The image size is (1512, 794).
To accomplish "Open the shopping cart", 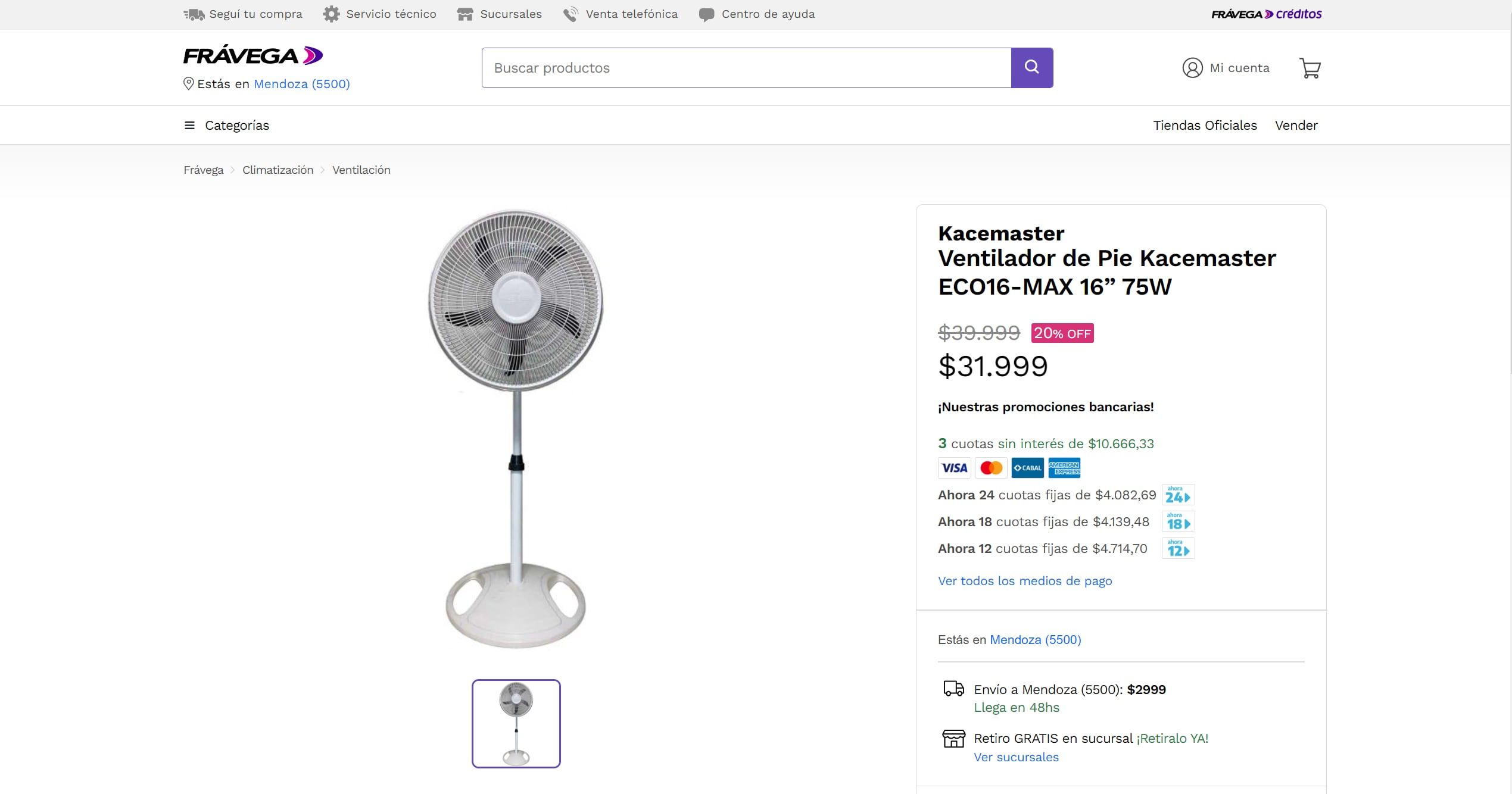I will coord(1310,68).
